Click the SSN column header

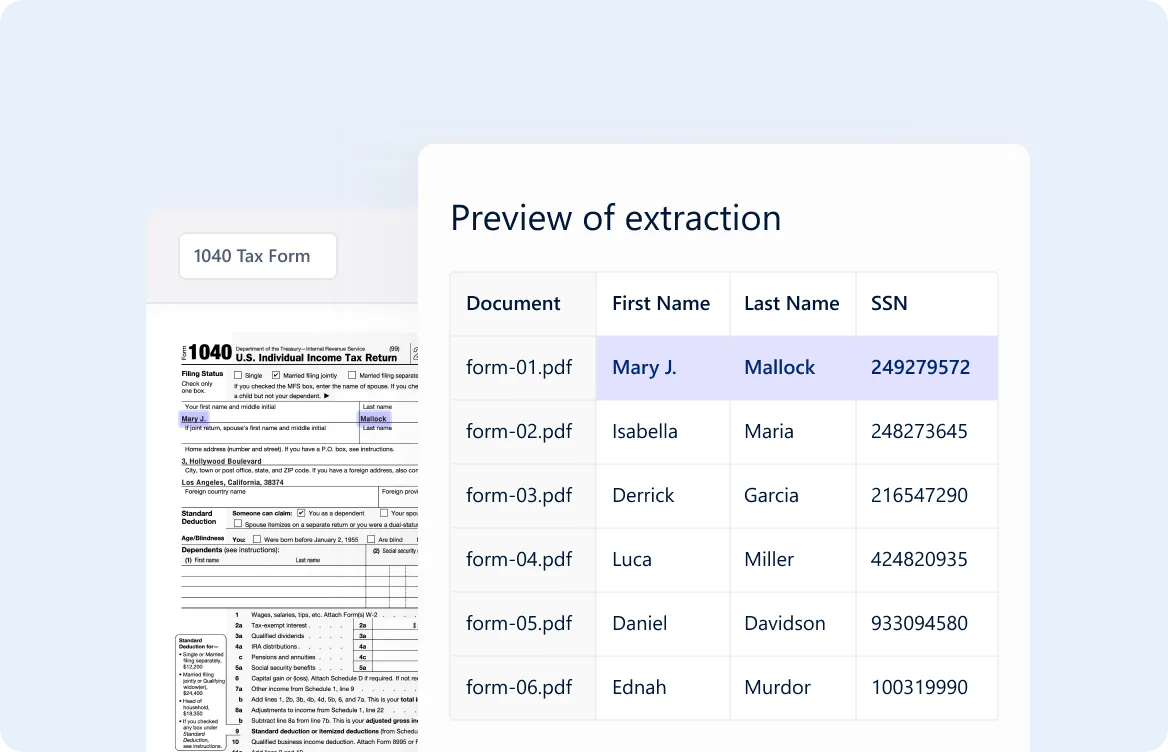(889, 303)
